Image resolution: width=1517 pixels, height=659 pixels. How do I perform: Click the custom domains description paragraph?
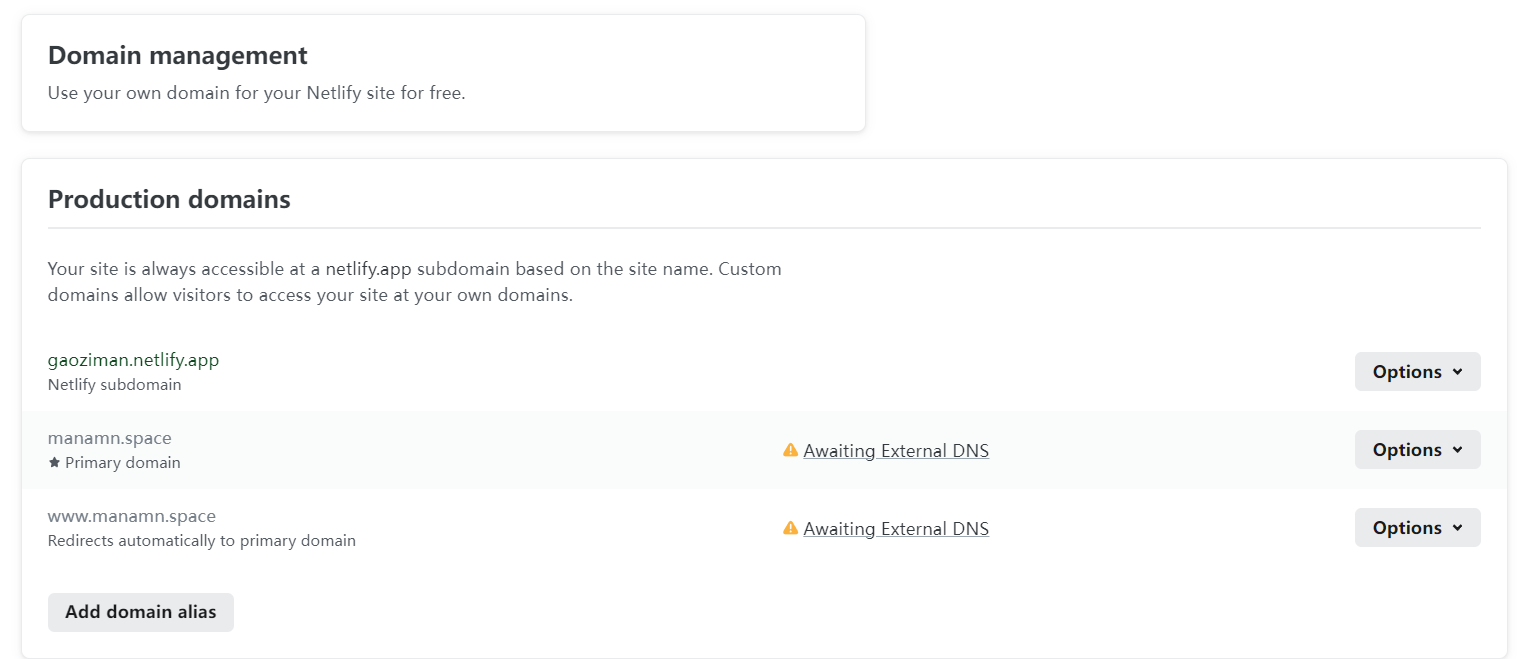pos(414,282)
